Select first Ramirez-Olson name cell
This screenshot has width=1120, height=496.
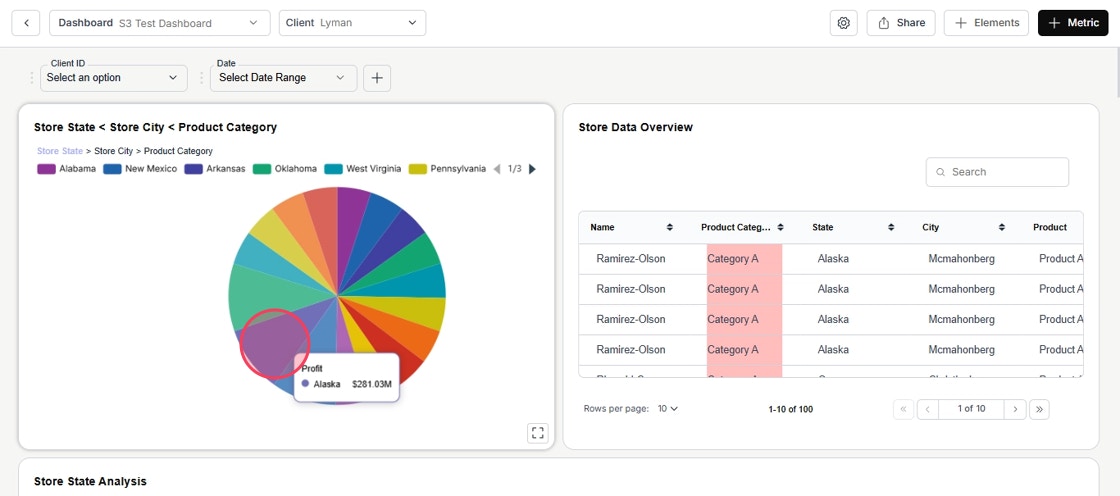coord(631,259)
